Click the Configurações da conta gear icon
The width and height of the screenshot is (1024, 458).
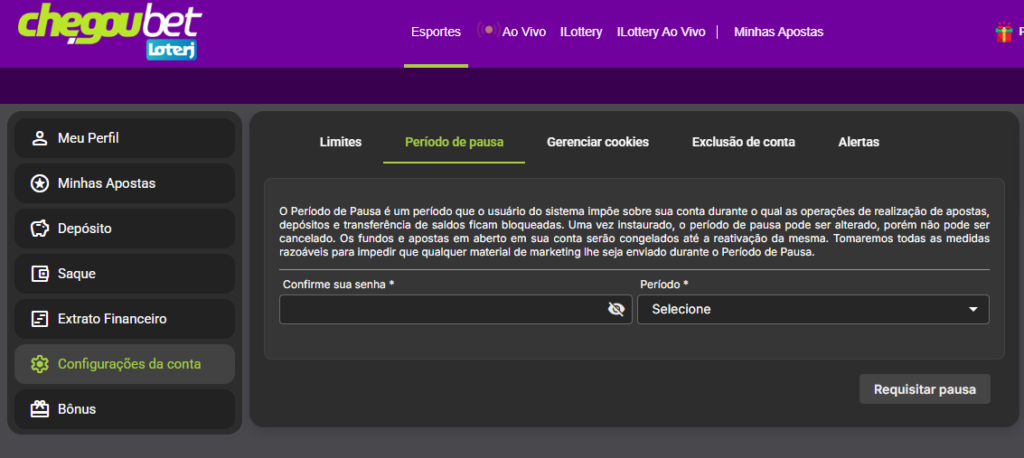click(40, 364)
